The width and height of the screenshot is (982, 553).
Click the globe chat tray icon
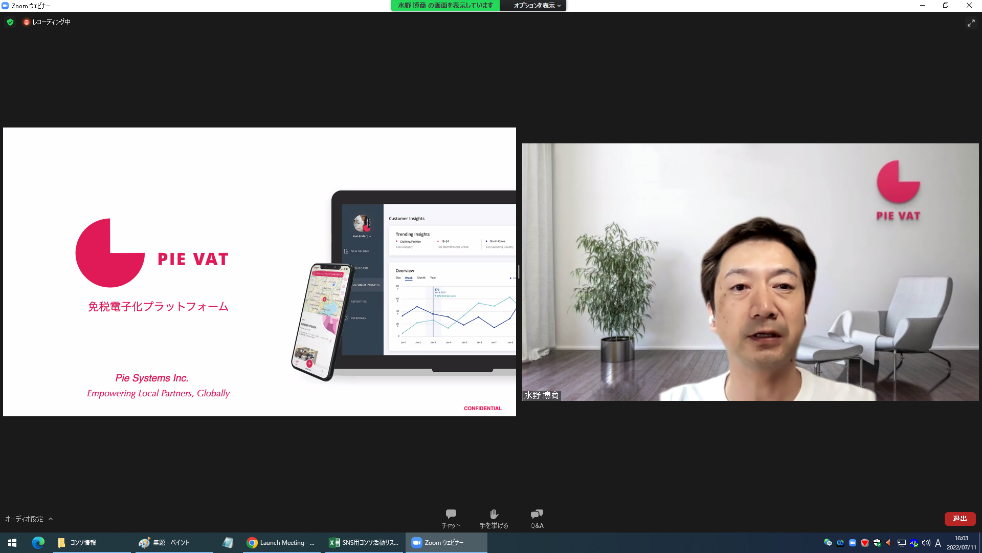(x=828, y=542)
